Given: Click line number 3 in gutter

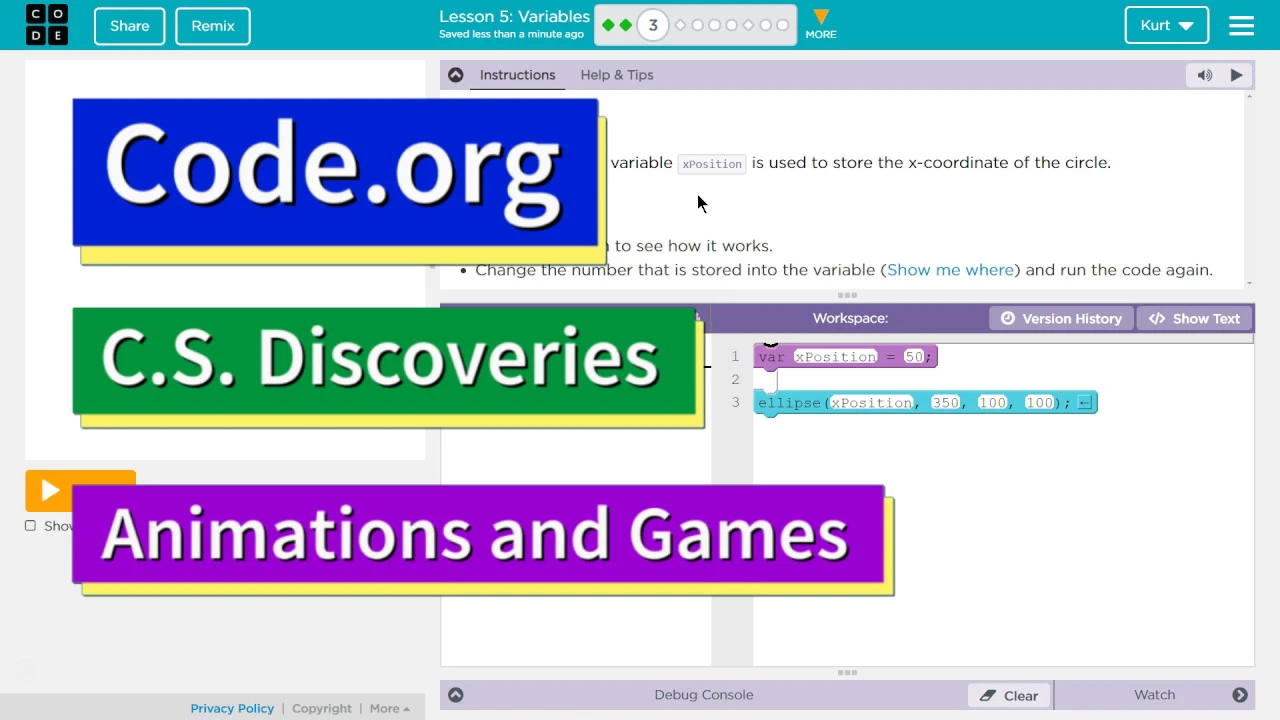Looking at the screenshot, I should pos(735,402).
